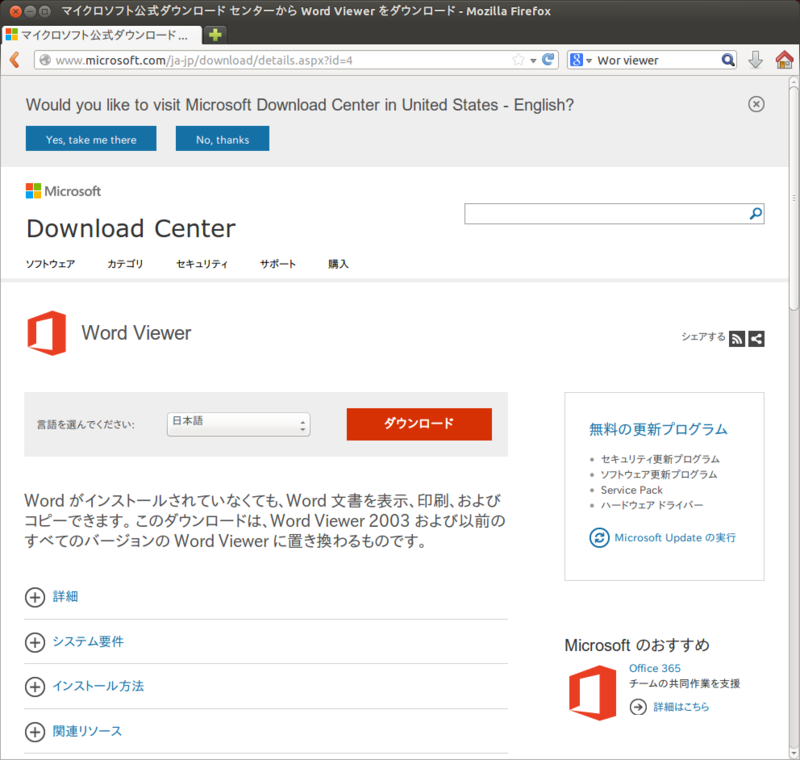
Task: Open the カテゴリ menu item
Action: coord(125,264)
